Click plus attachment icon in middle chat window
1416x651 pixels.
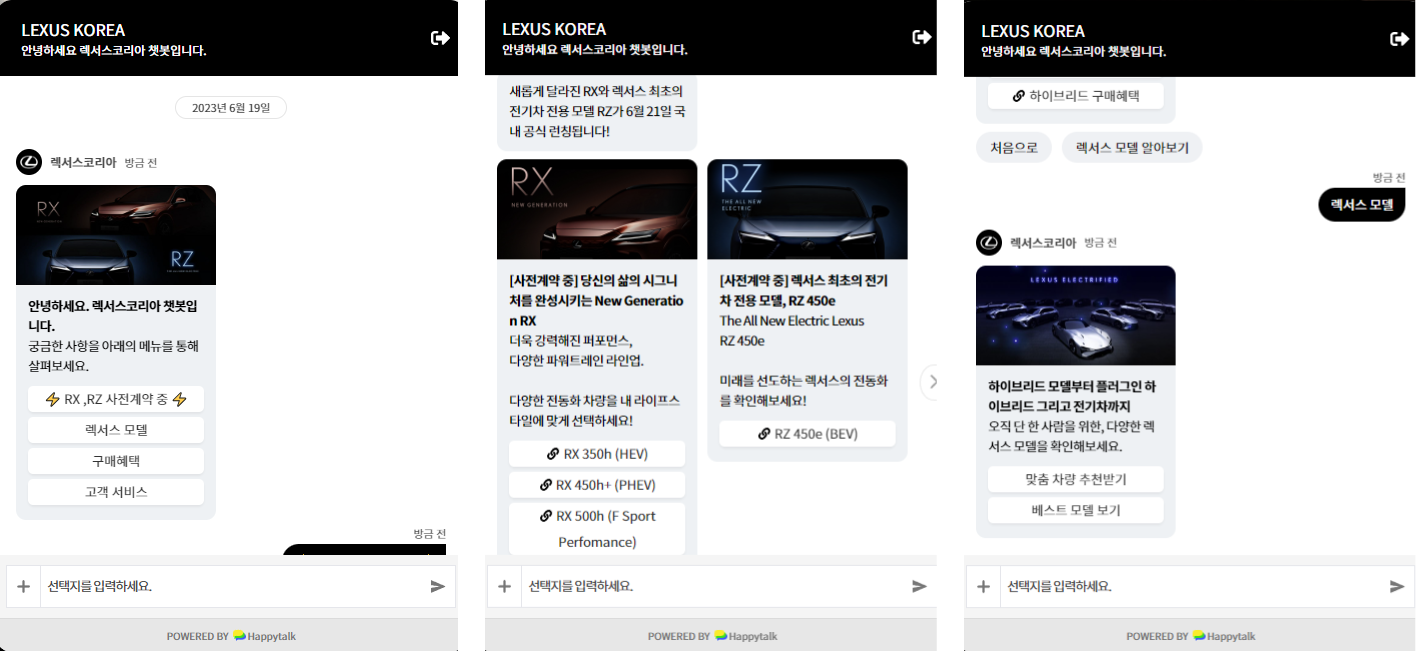pos(504,586)
